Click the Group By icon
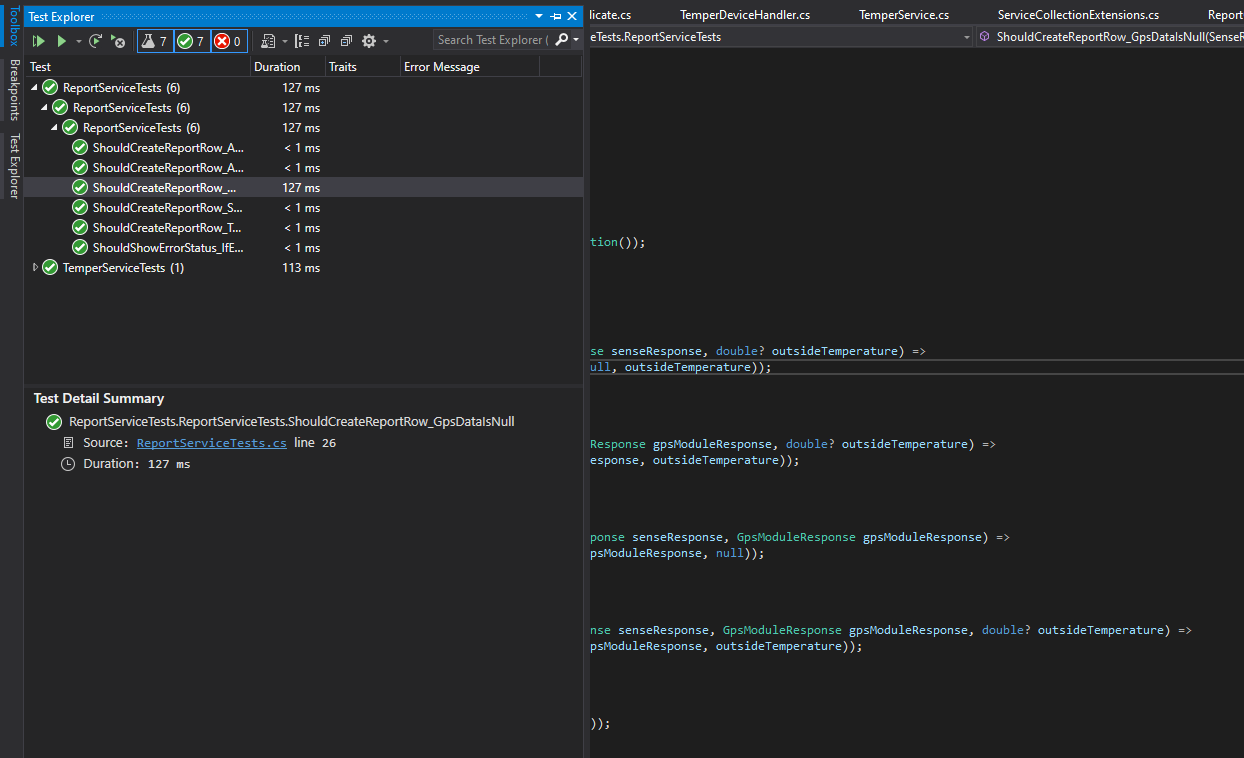This screenshot has width=1244, height=758. [302, 41]
